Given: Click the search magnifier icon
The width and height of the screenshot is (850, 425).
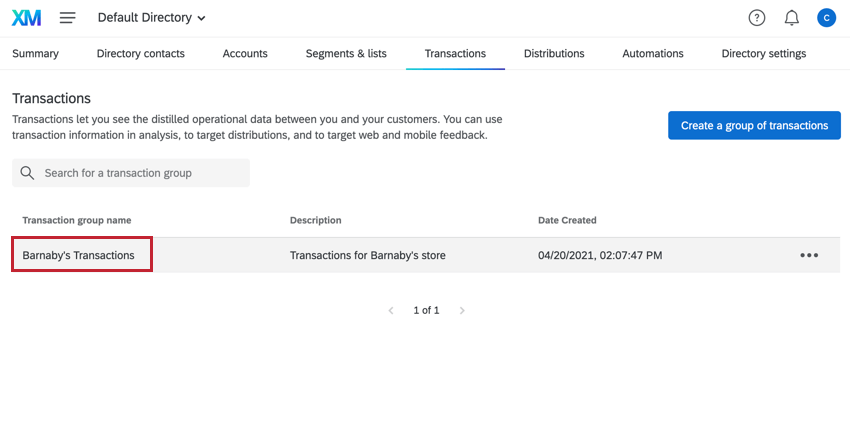Looking at the screenshot, I should (x=28, y=173).
